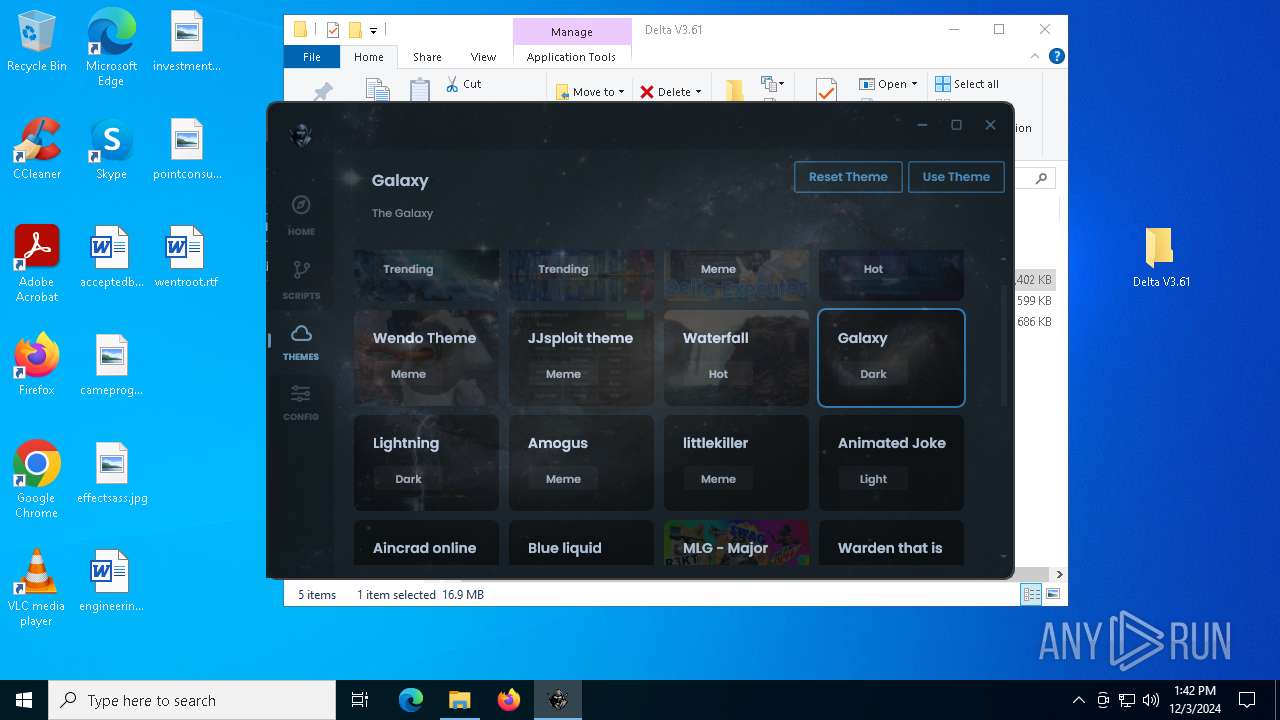Viewport: 1280px width, 720px height.
Task: Click the Explorer horizontal scrollbar right arrow
Action: tap(1060, 574)
